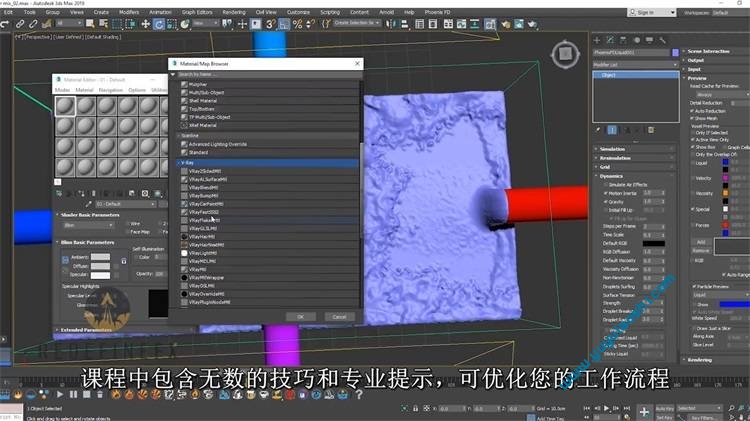Click the Sign In button
The width and height of the screenshot is (750, 421).
651,12
